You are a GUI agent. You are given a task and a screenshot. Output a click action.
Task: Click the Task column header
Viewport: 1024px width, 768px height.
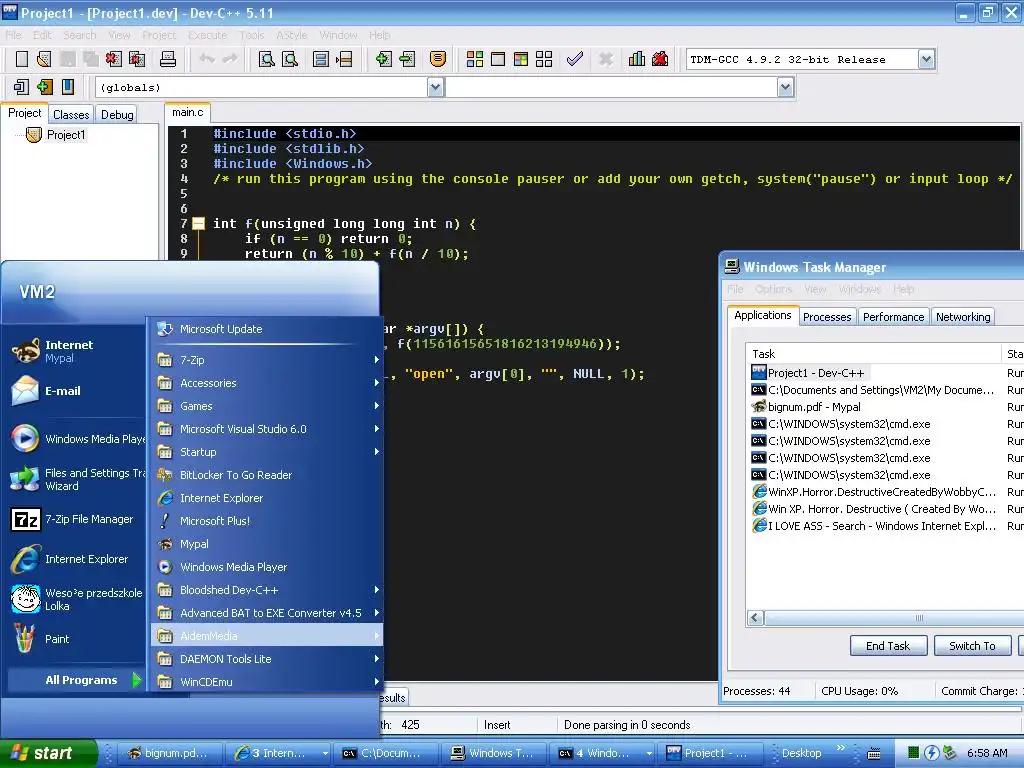874,354
